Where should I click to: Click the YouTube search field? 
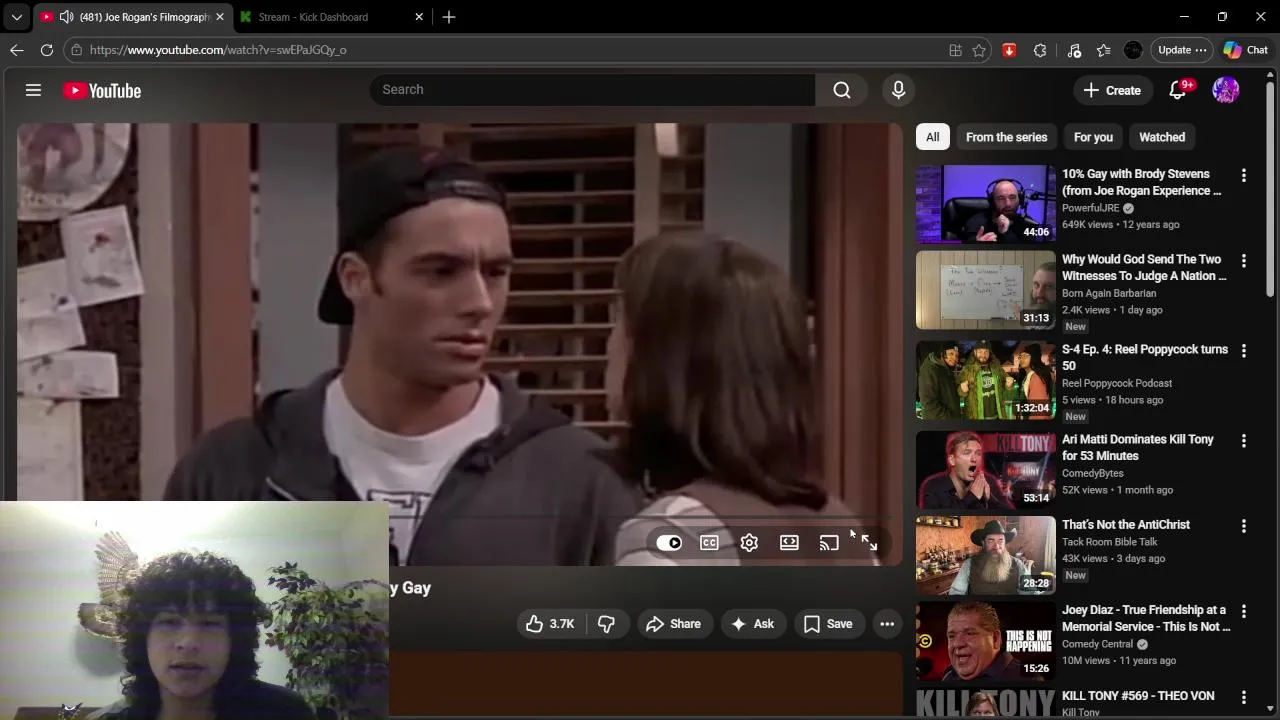[x=592, y=90]
